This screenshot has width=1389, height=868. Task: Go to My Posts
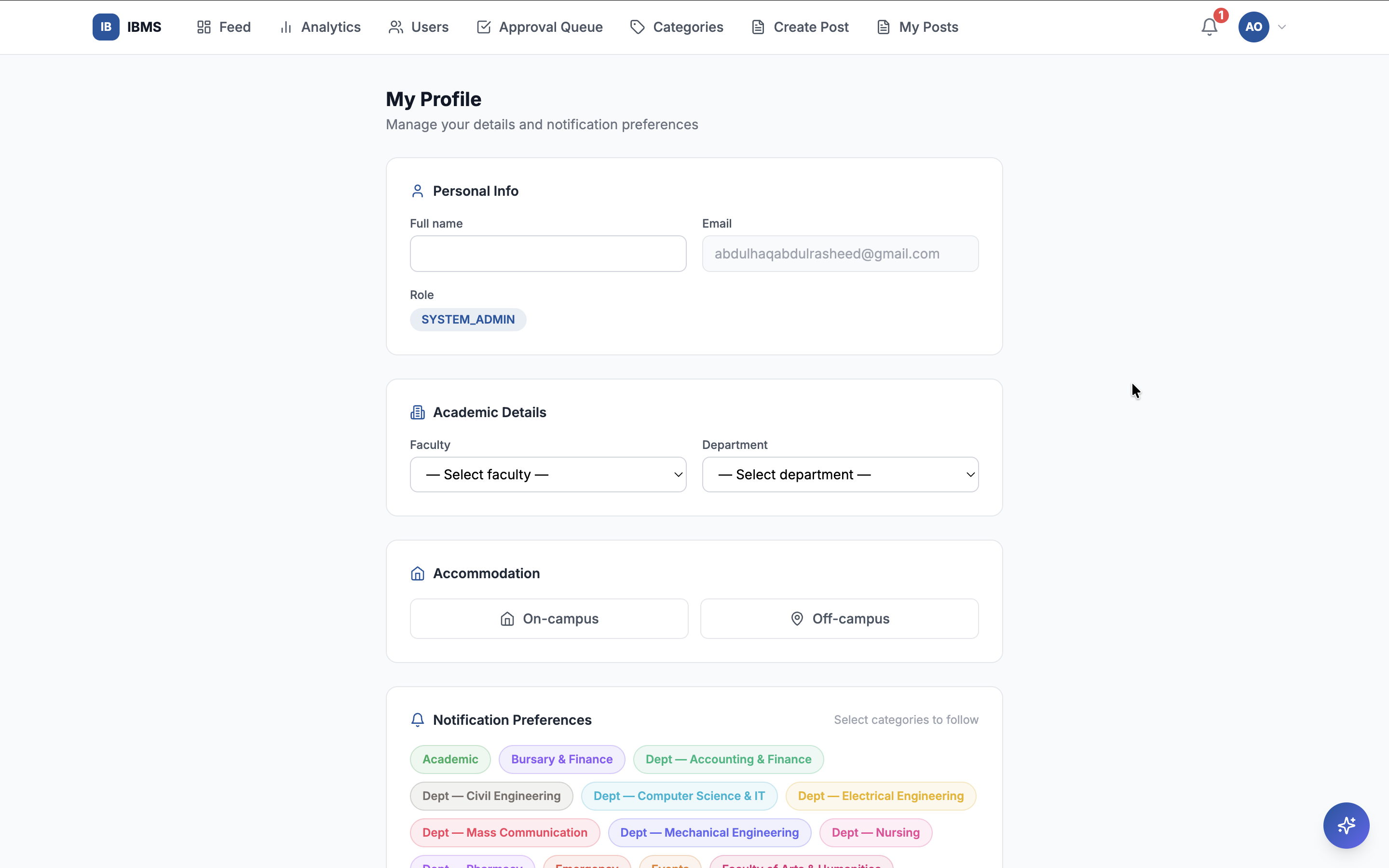pos(917,27)
